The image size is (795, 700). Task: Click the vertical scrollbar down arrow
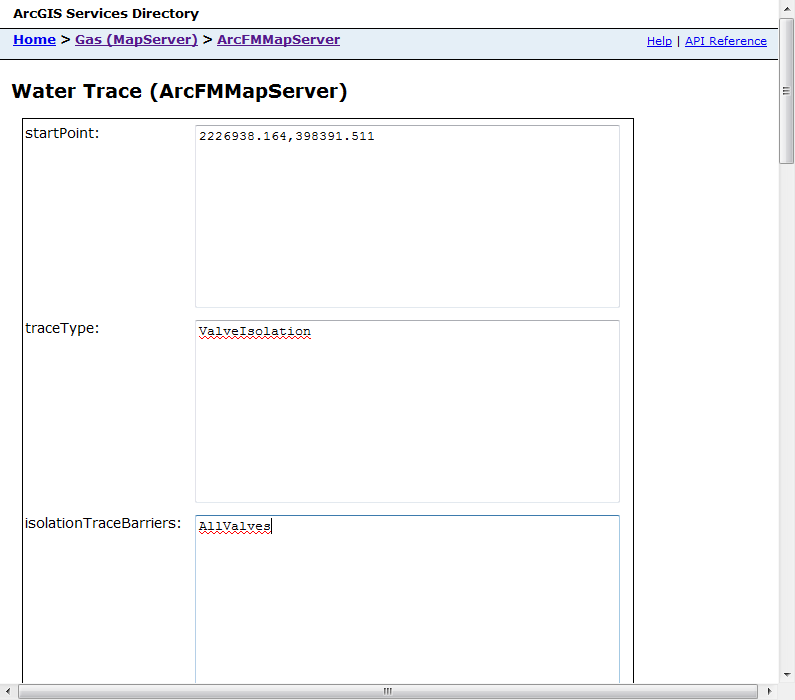(787, 675)
